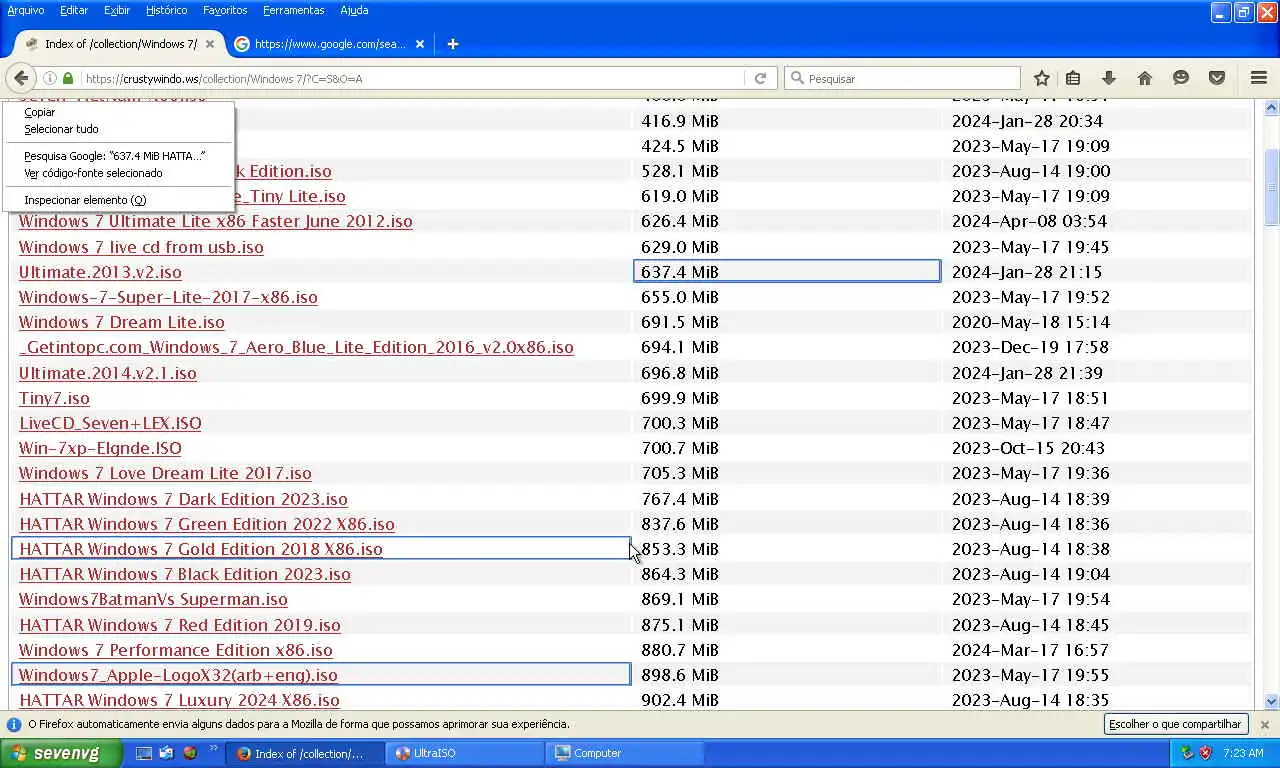Viewport: 1280px width, 768px height.
Task: Open Windows 7 Dream Lite.iso link
Action: click(x=121, y=322)
